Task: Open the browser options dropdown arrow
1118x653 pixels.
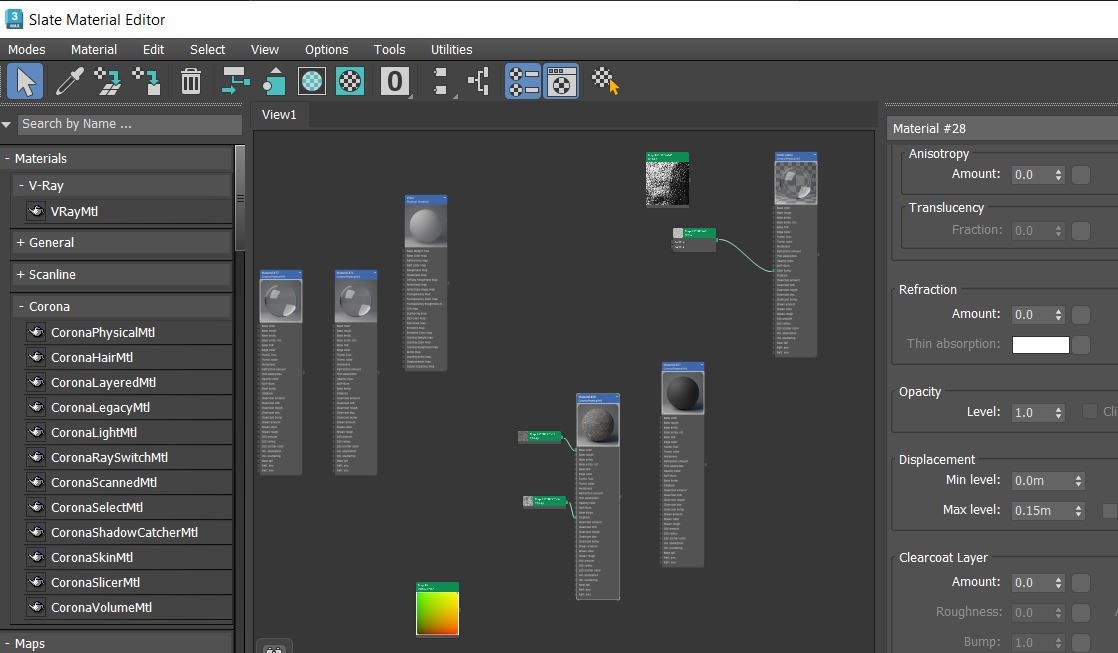Action: point(6,125)
